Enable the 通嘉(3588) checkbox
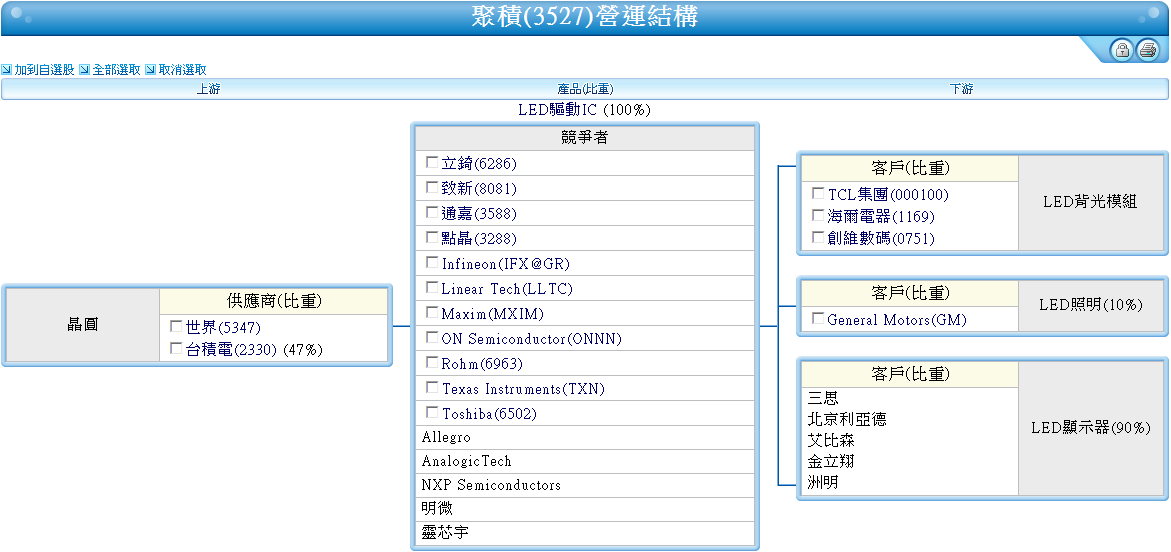The width and height of the screenshot is (1171, 552). tap(432, 212)
